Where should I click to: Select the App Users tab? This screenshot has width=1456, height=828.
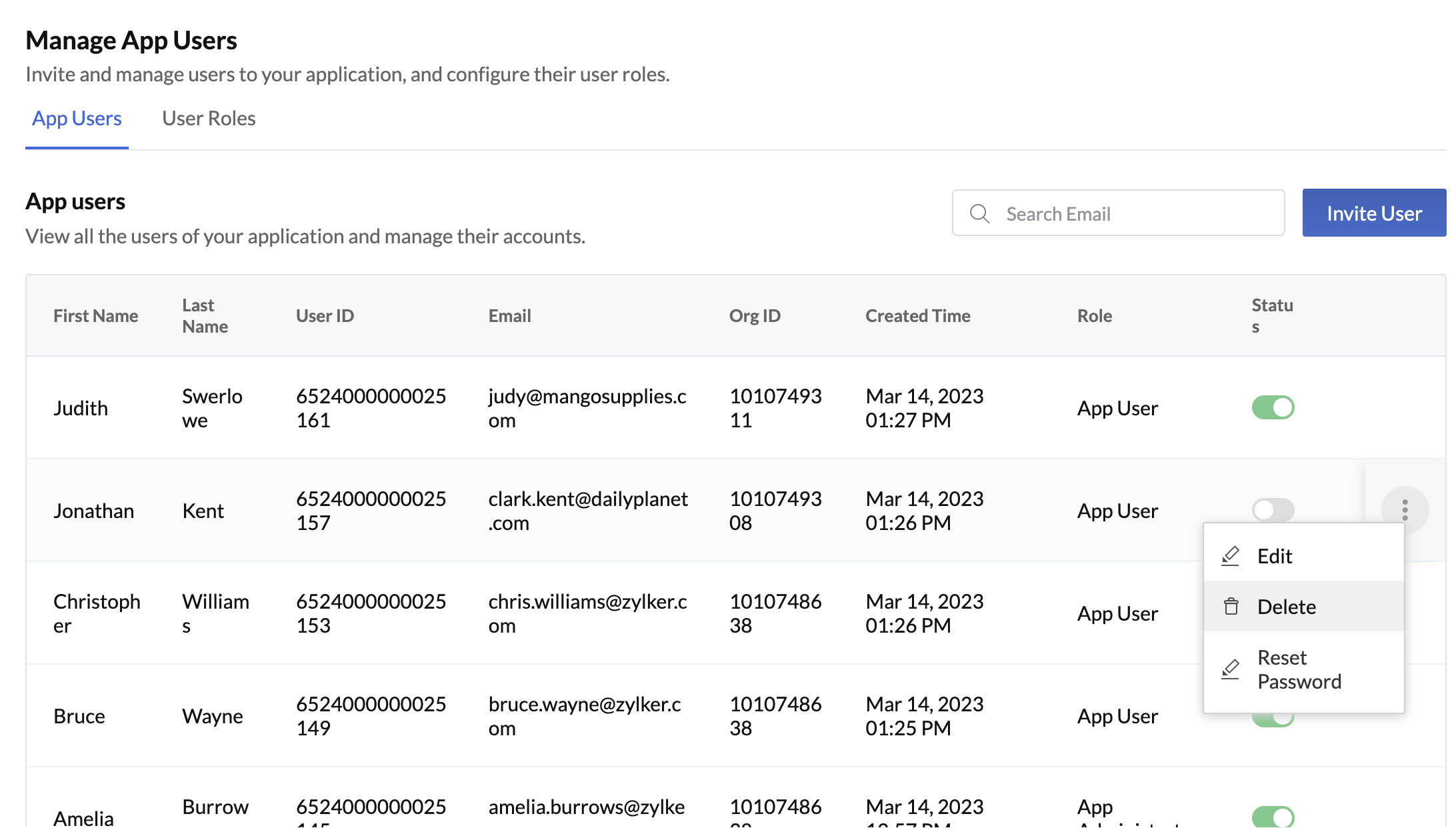coord(76,118)
